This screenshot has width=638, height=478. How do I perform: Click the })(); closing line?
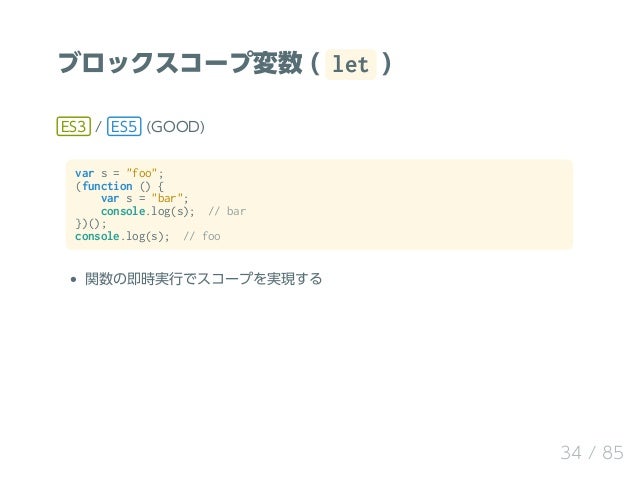pos(91,224)
